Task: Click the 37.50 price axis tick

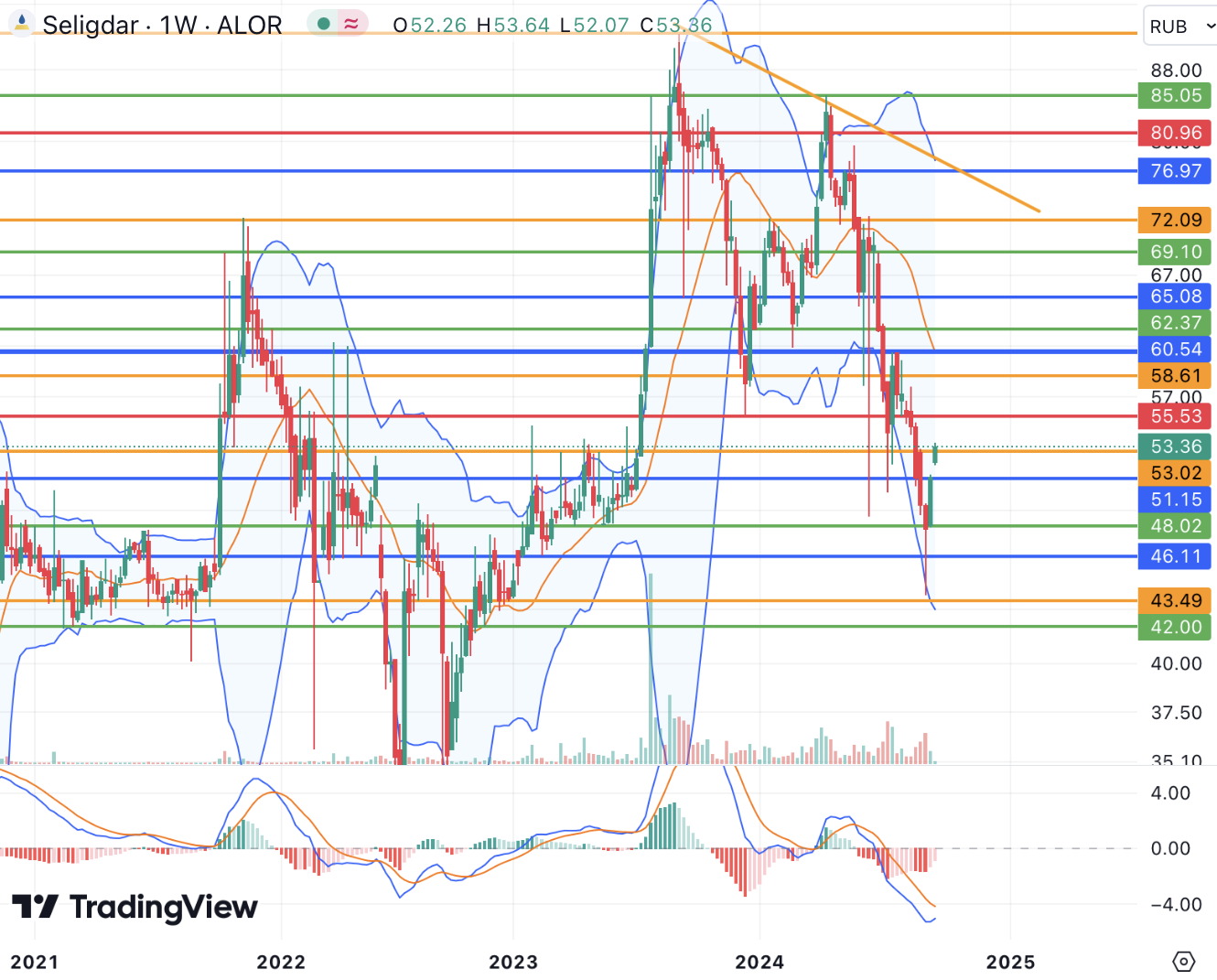Action: pyautogui.click(x=1176, y=713)
